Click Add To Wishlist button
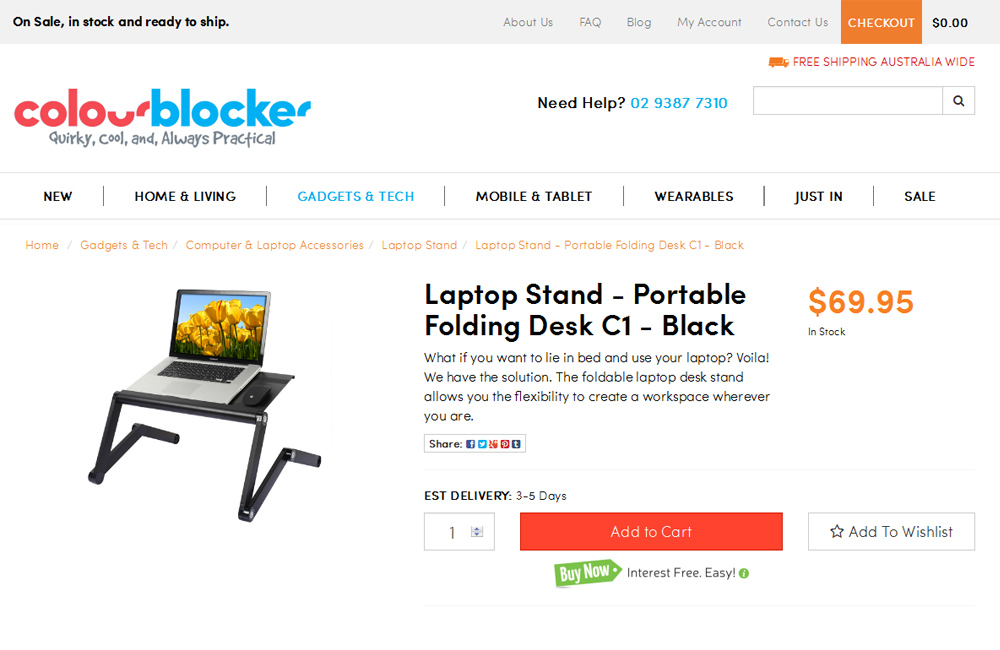The width and height of the screenshot is (1000, 650). pyautogui.click(x=891, y=531)
